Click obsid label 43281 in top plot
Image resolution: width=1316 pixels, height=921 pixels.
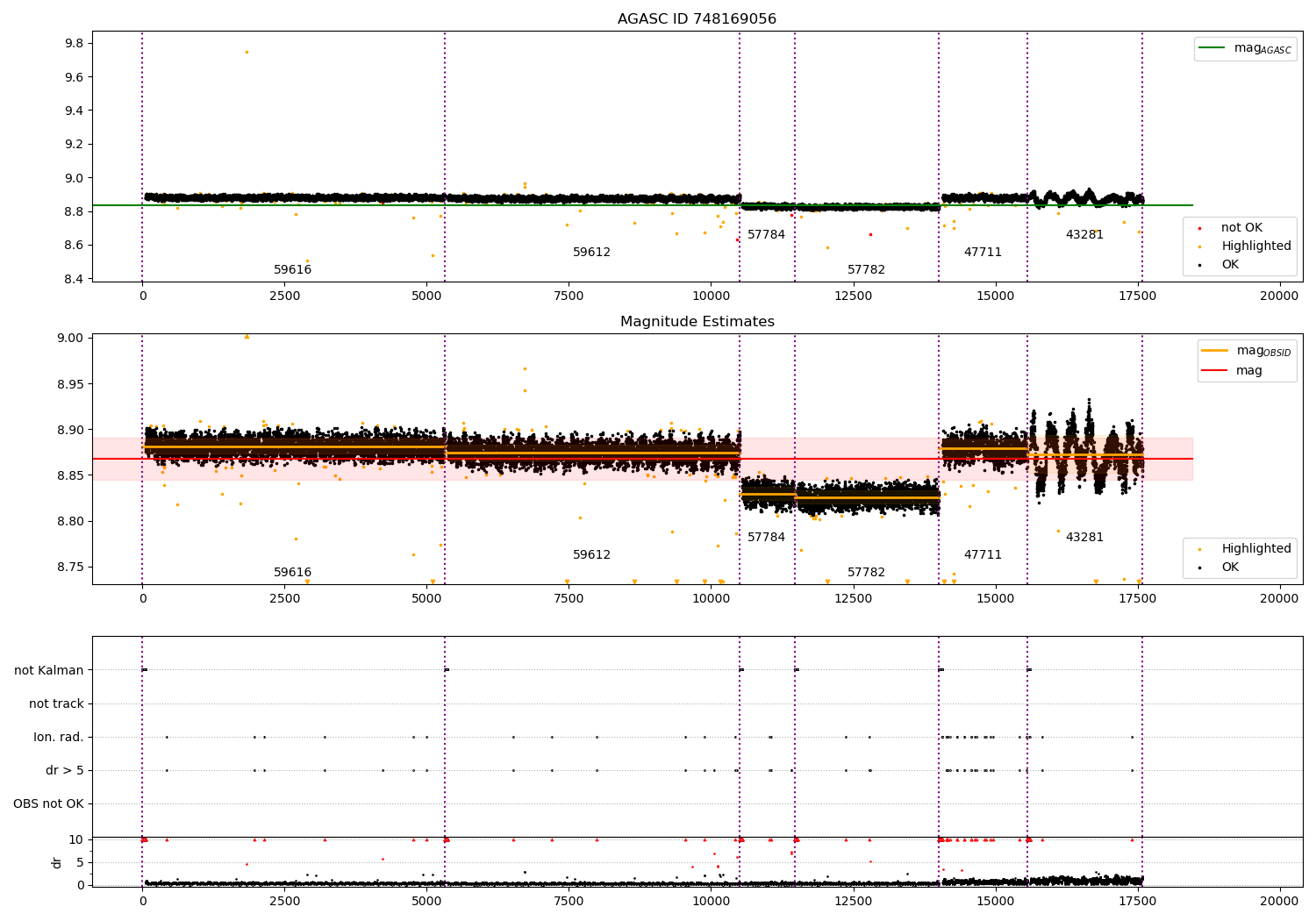(1084, 235)
